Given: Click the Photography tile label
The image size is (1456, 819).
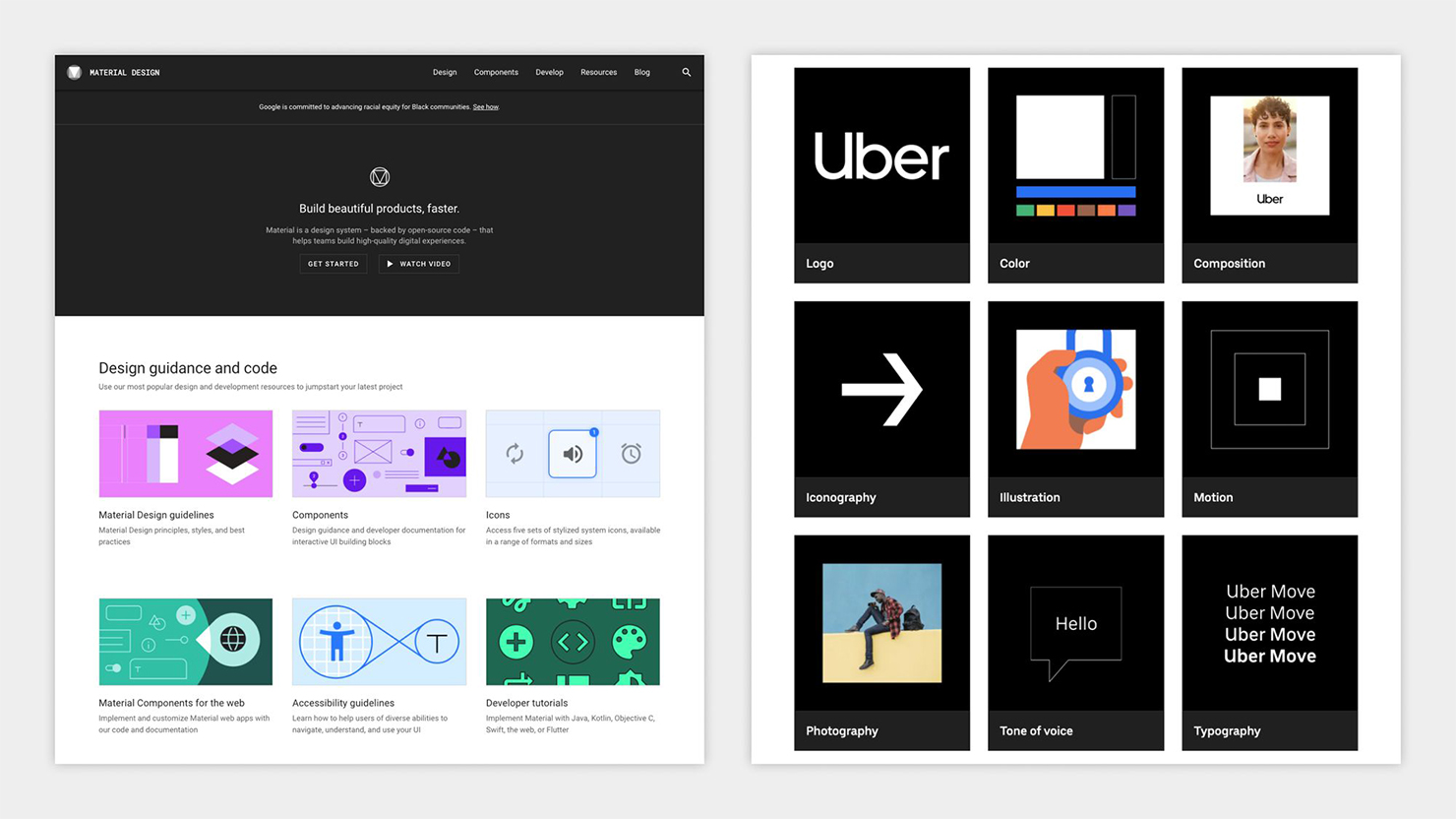Looking at the screenshot, I should click(841, 731).
